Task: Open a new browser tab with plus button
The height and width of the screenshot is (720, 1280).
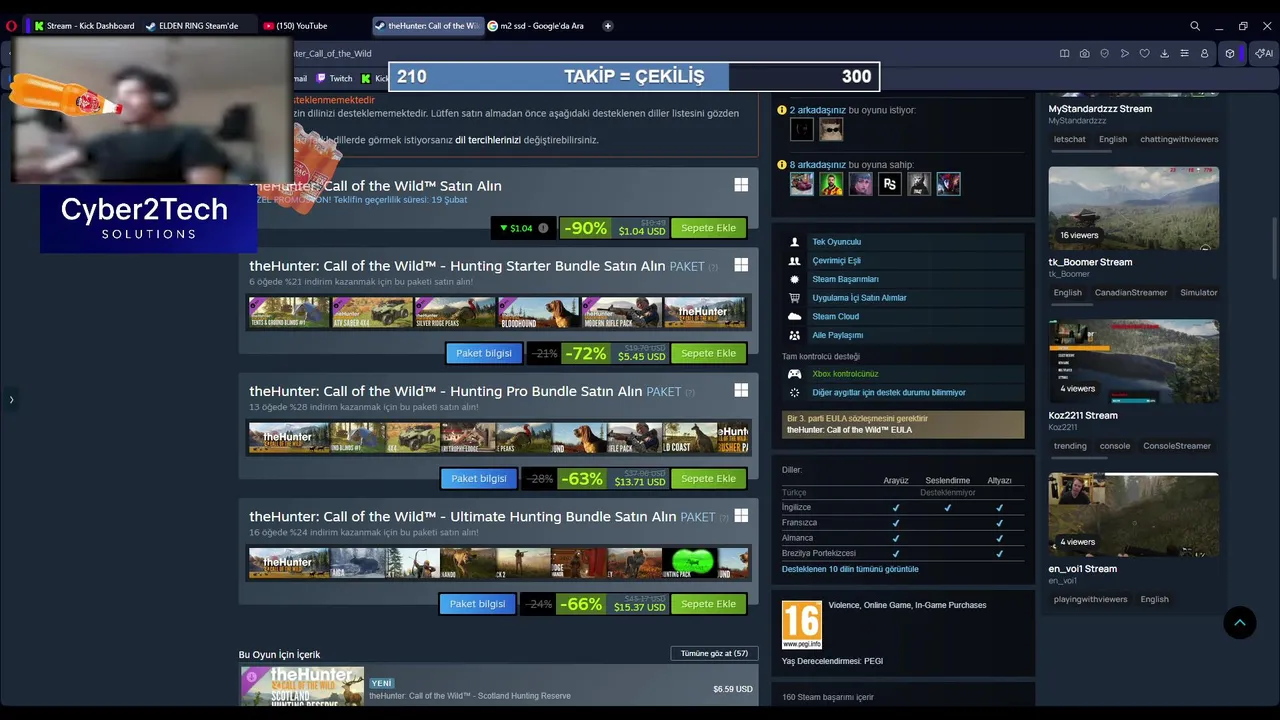Action: (x=608, y=26)
